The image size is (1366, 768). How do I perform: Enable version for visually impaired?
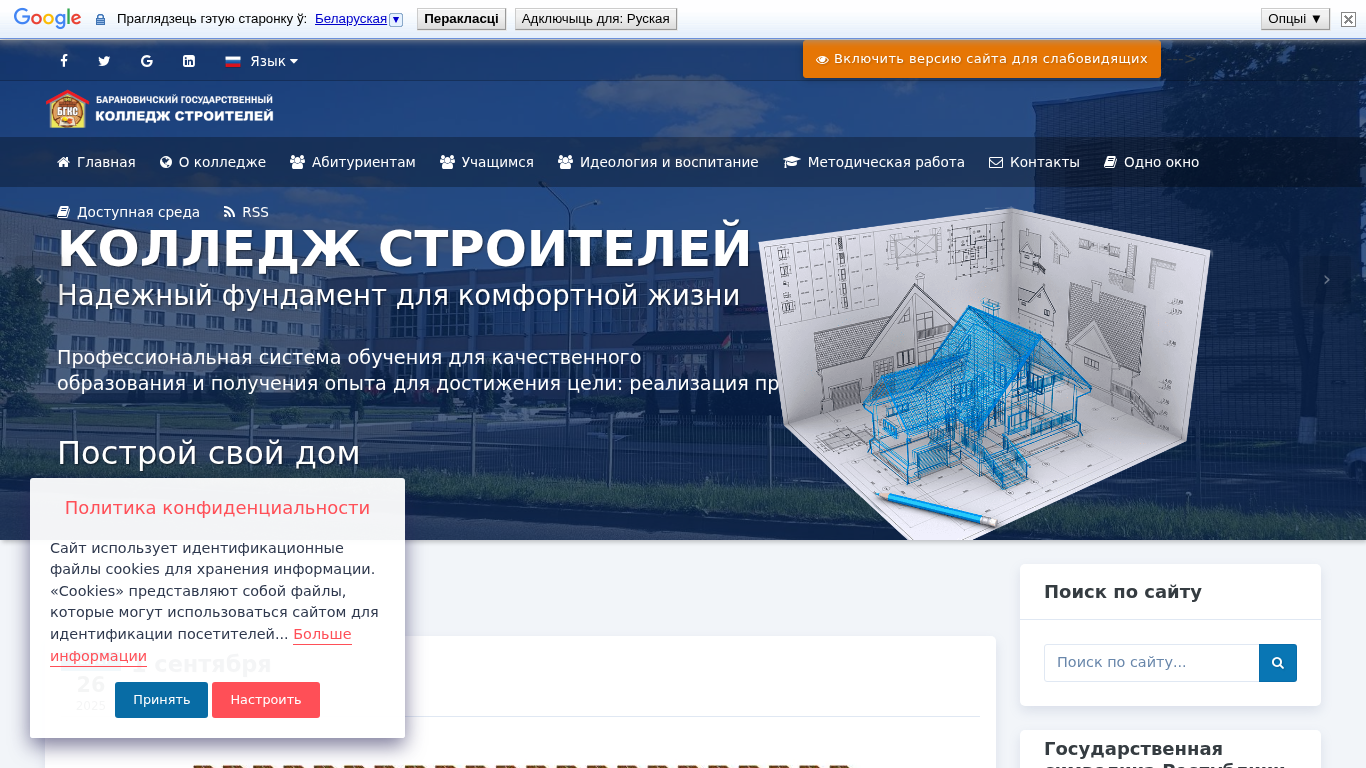click(x=982, y=59)
